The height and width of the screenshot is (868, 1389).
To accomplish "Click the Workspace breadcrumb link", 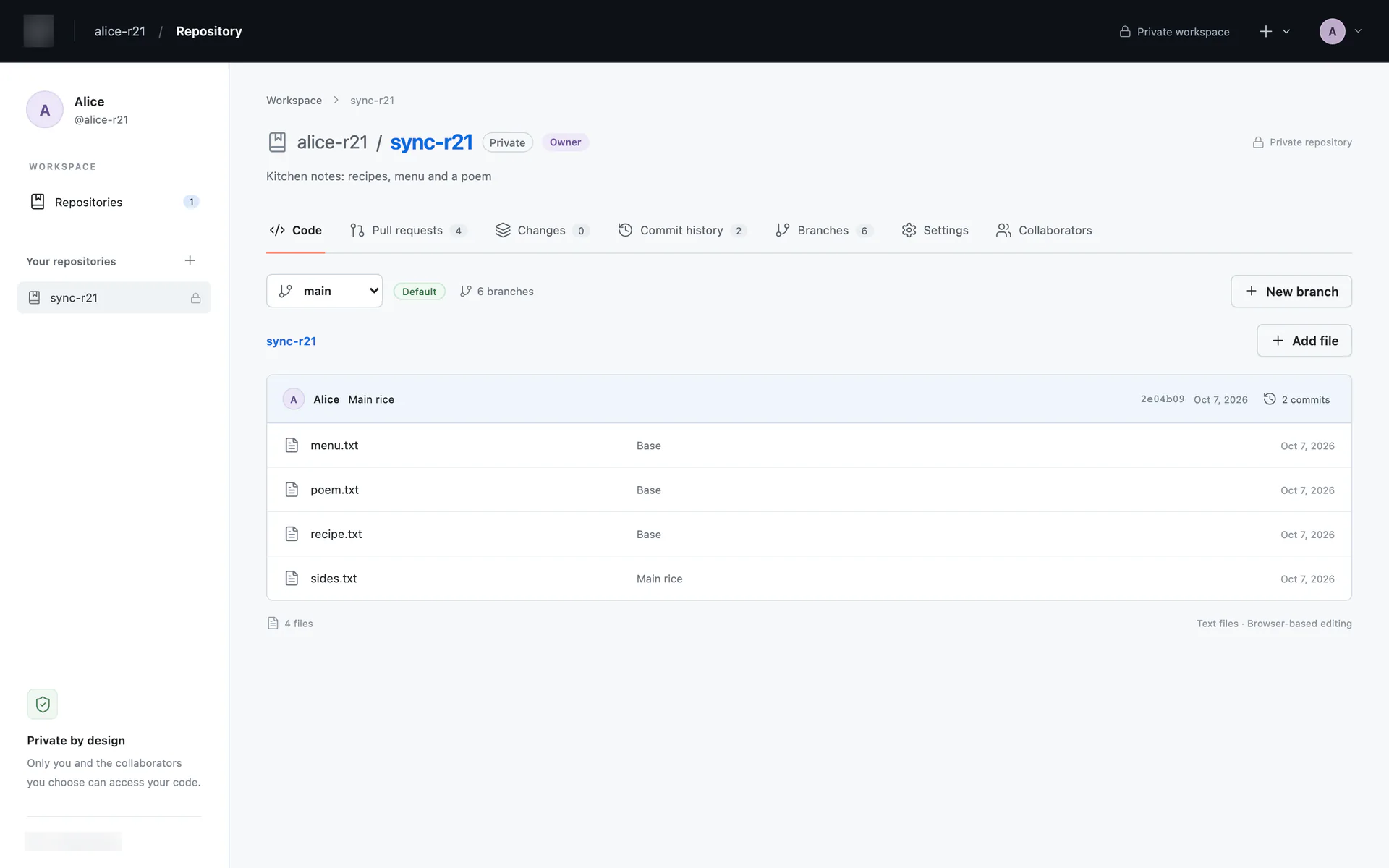I will coord(294,101).
